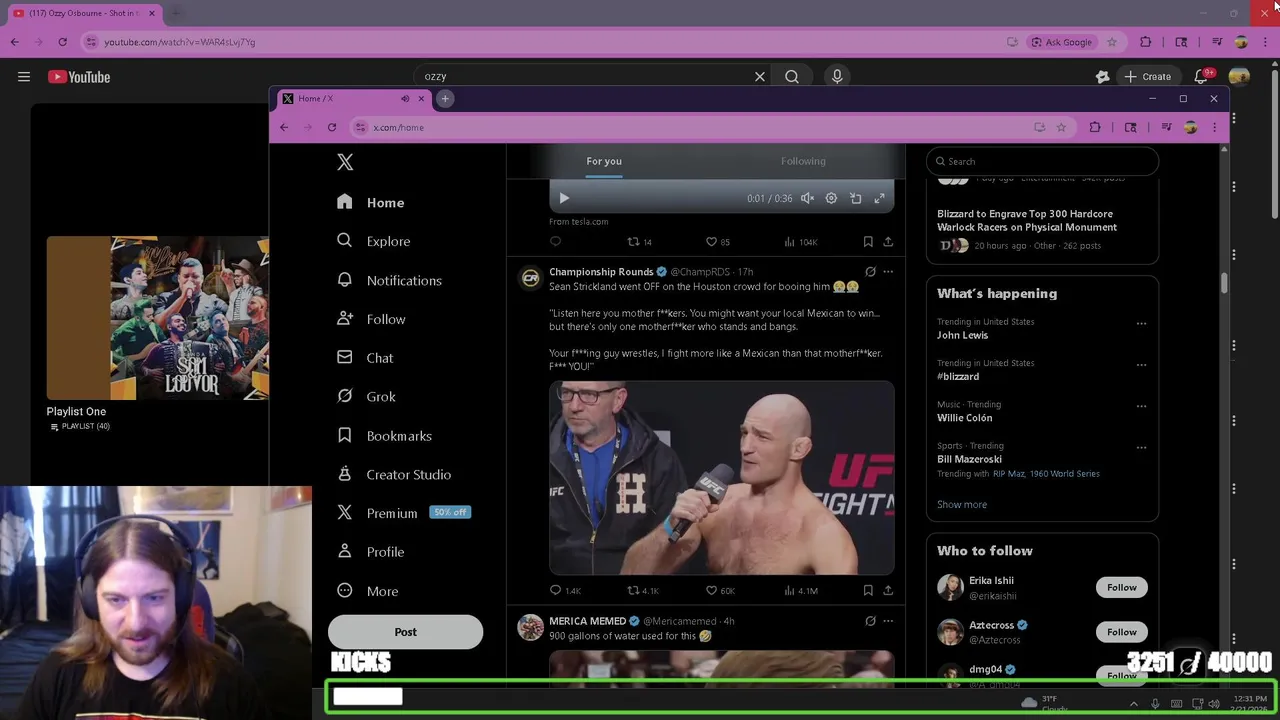Search YouTube with the magnifier button
This screenshot has height=720, width=1280.
point(792,76)
